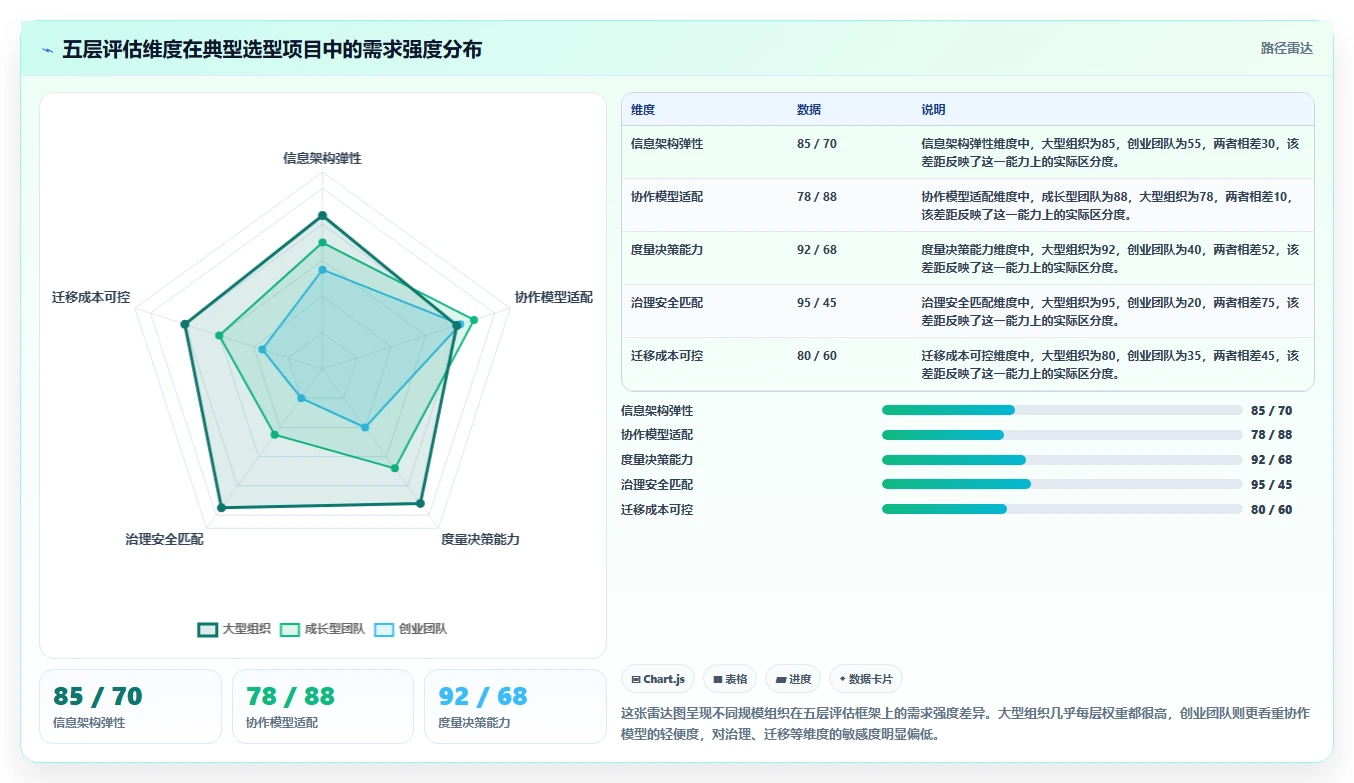Toggle 大型组织 legend series
Viewport: 1354px width, 783px height.
point(234,629)
